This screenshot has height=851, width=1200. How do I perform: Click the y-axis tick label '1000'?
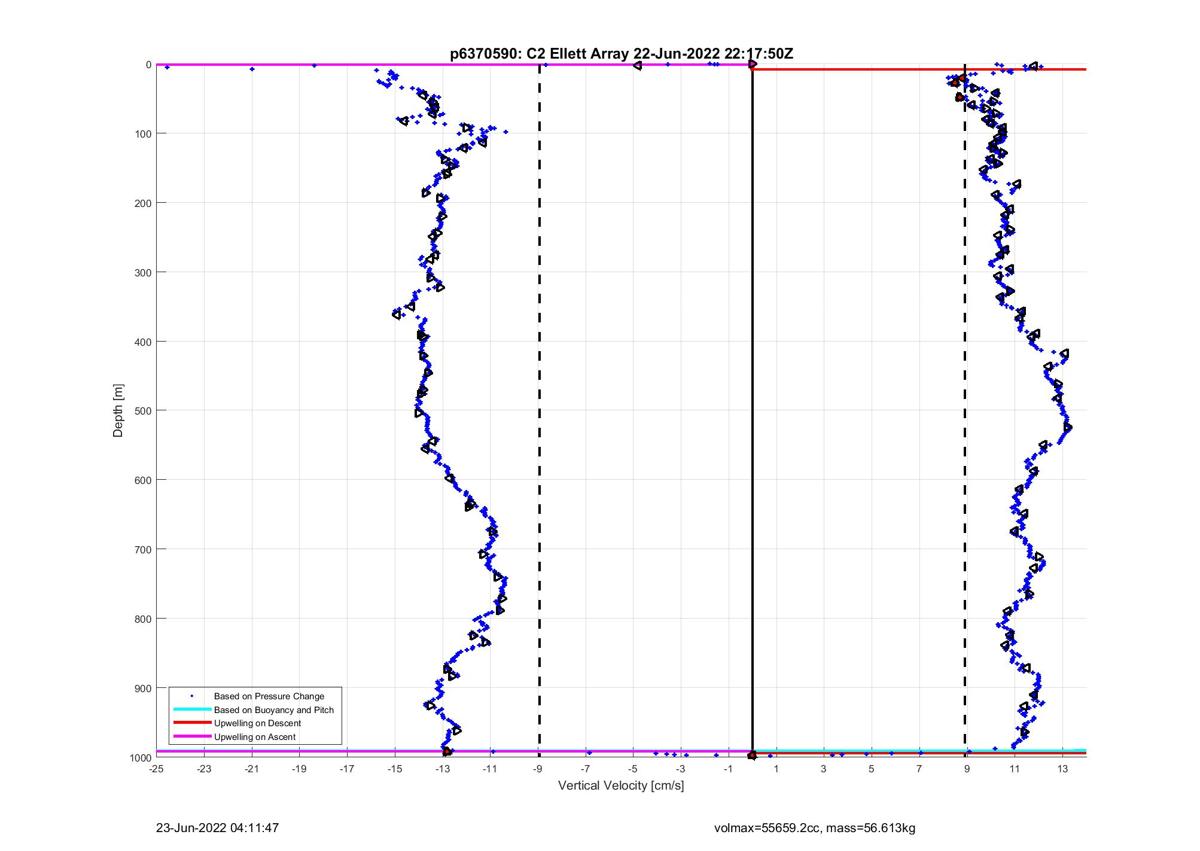pos(139,757)
